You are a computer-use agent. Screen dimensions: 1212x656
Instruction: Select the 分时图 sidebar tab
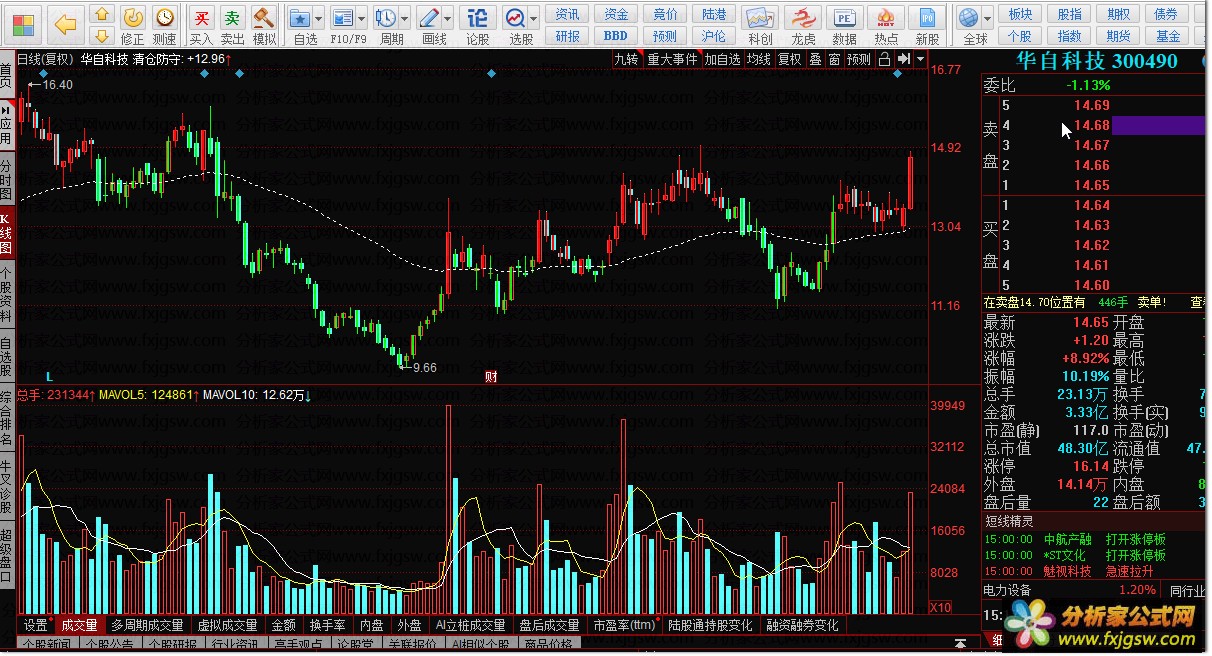(7, 179)
